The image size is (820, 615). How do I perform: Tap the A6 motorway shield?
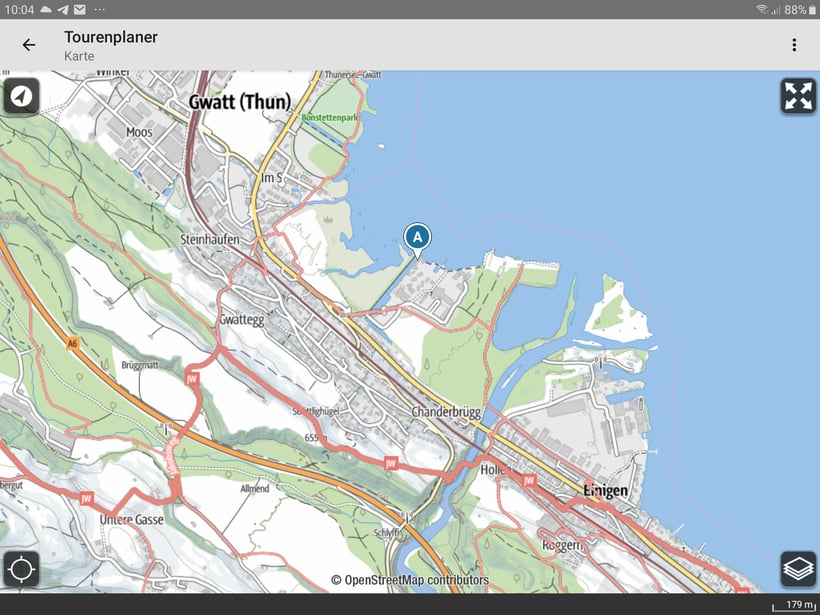click(x=73, y=343)
